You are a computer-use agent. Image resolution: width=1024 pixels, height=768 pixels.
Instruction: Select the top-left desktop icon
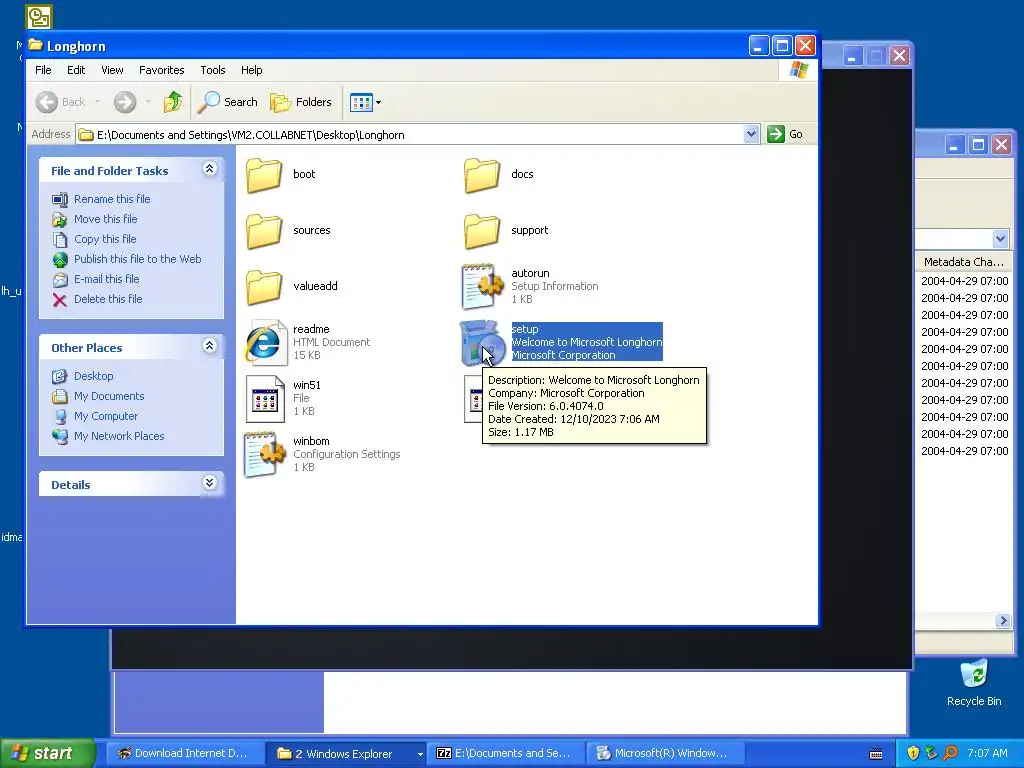(39, 16)
